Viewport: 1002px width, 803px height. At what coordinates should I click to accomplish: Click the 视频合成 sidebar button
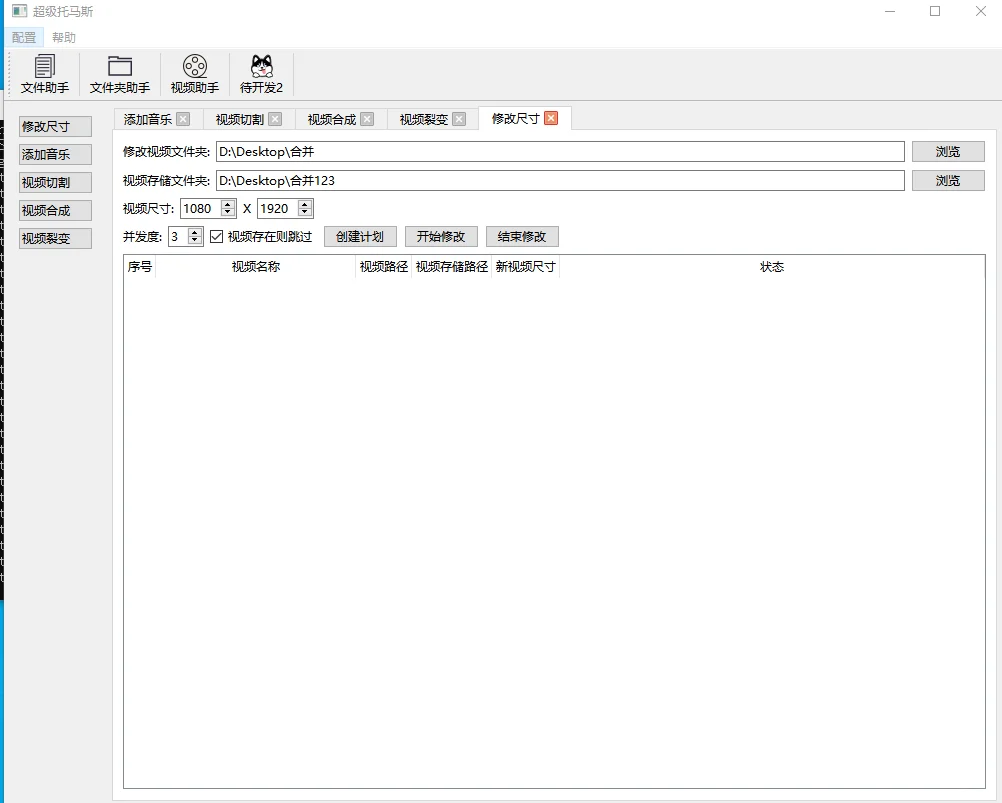pyautogui.click(x=56, y=211)
